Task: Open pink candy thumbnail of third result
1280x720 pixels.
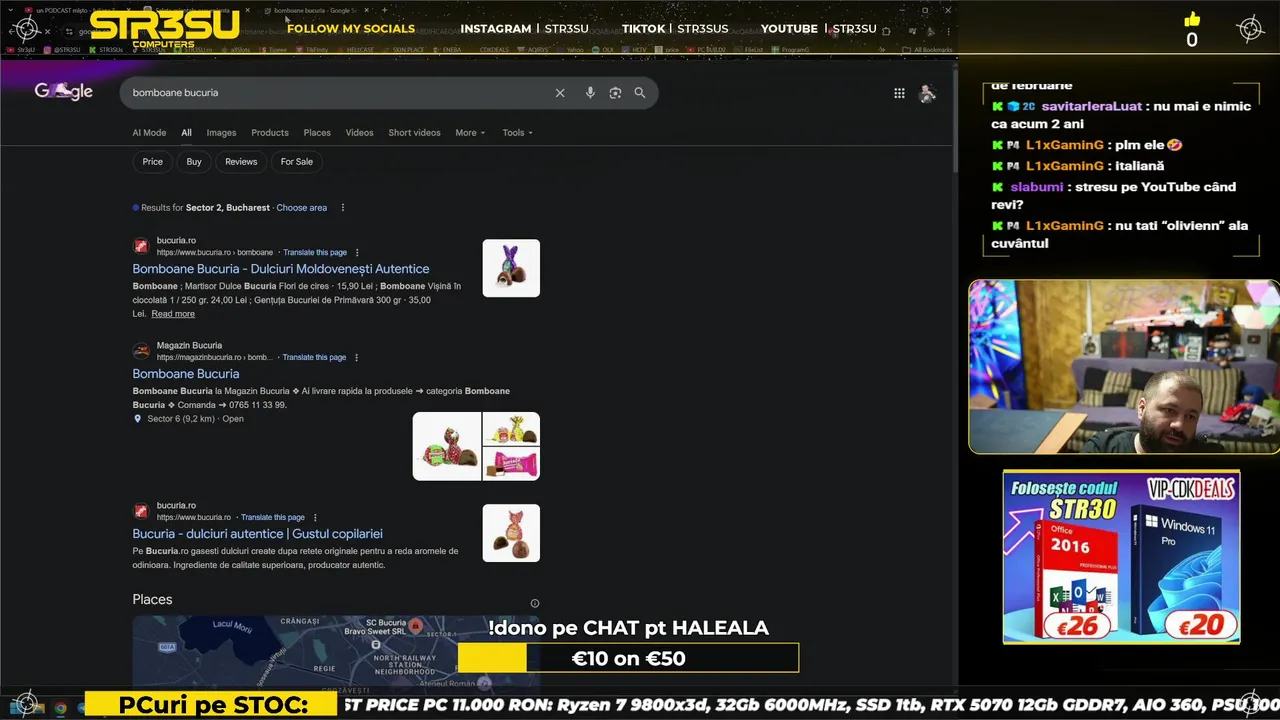Action: pos(511,533)
